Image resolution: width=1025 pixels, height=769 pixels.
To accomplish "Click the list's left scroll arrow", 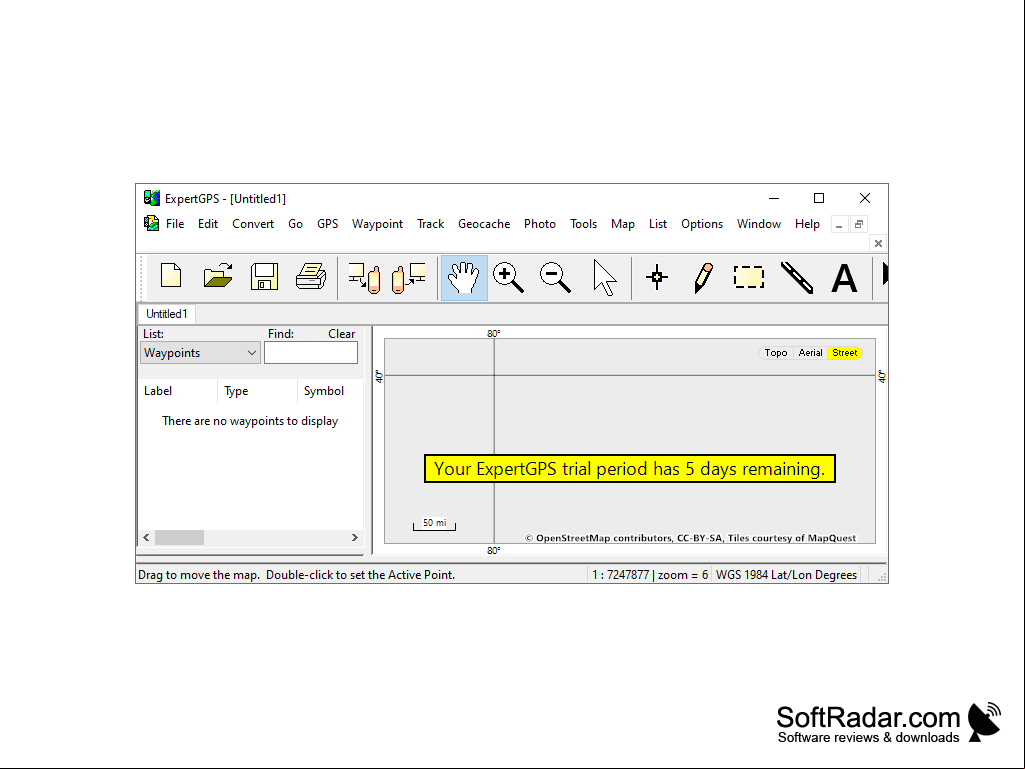I will [146, 538].
